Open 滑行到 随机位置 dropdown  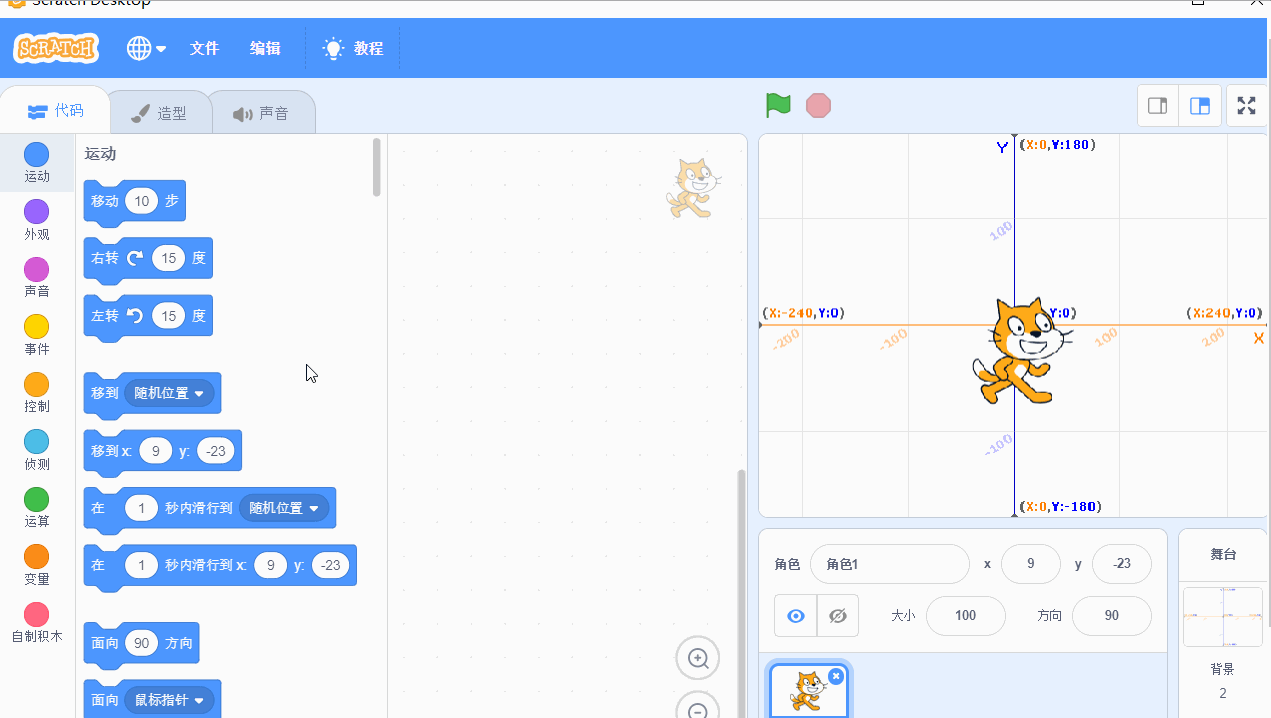coord(284,508)
